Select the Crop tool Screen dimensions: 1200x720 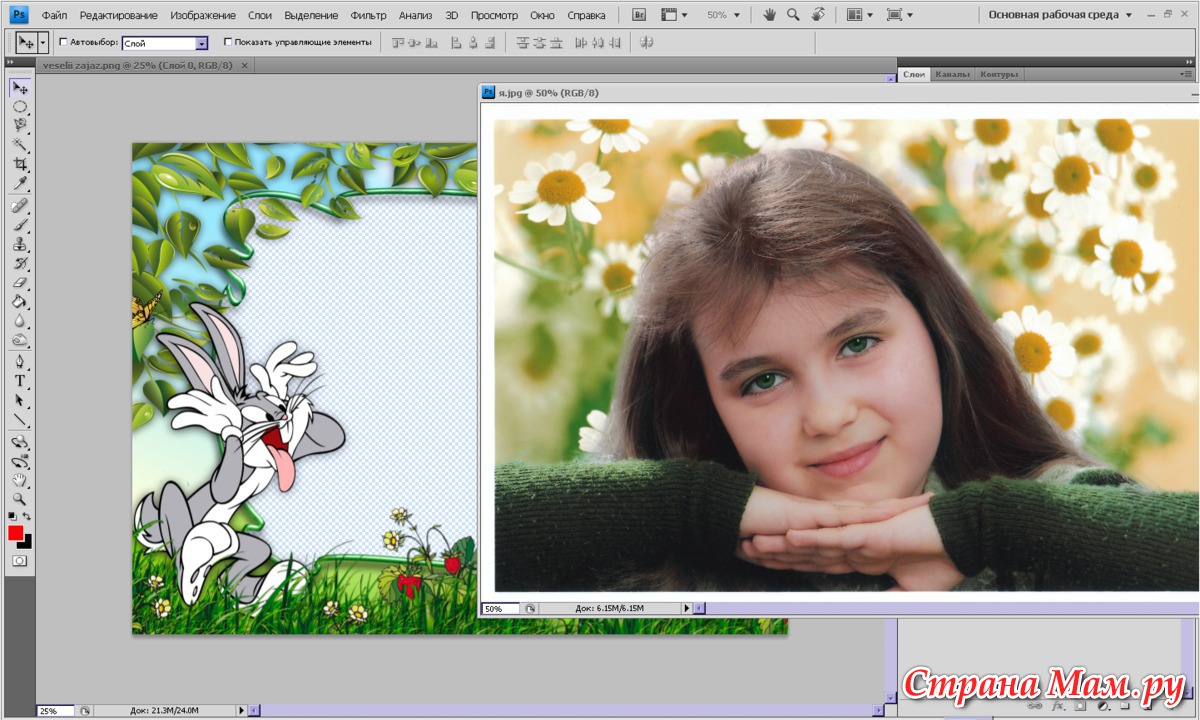(19, 164)
